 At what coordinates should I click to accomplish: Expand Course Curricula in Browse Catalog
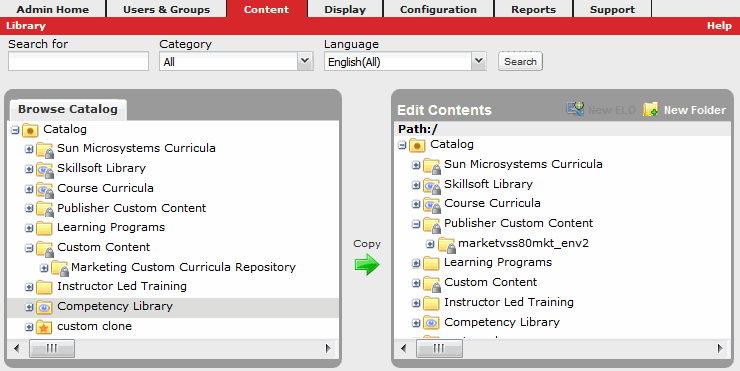point(29,189)
